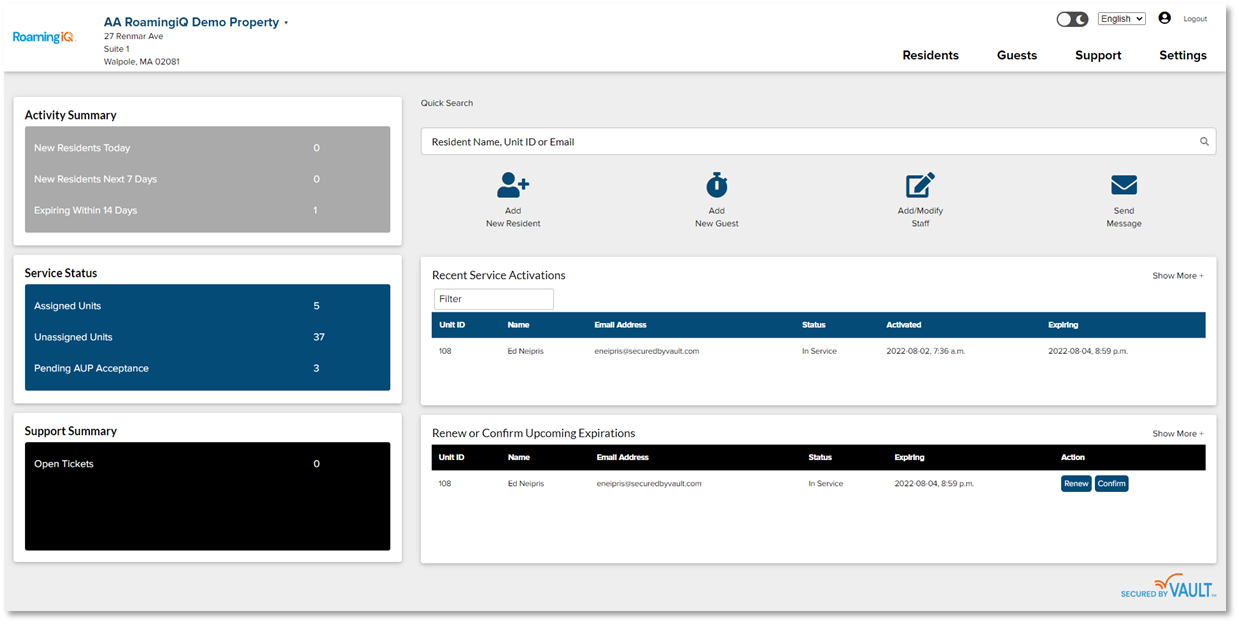Open the user profile account icon

[x=1164, y=18]
